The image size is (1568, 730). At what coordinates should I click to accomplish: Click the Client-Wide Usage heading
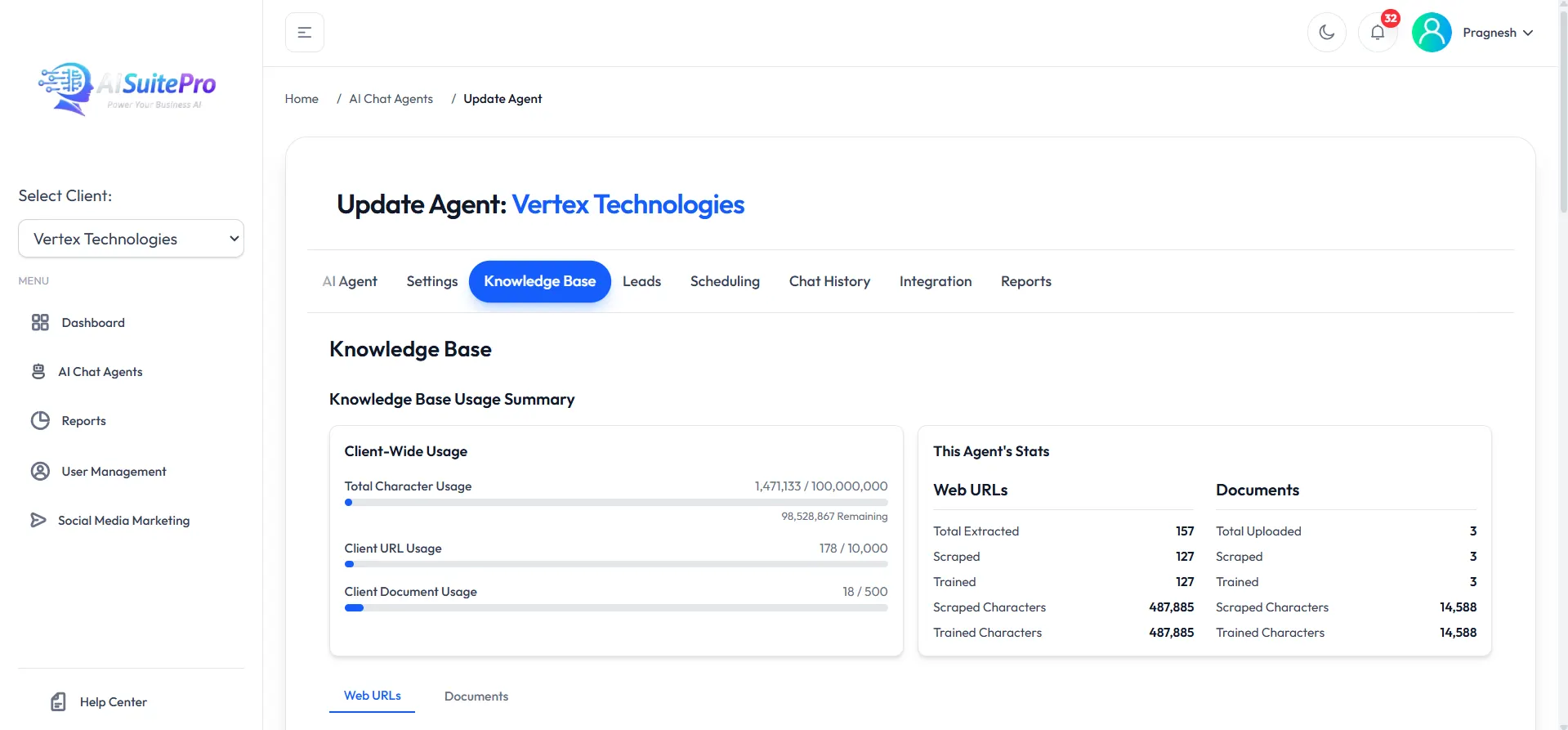tap(406, 451)
